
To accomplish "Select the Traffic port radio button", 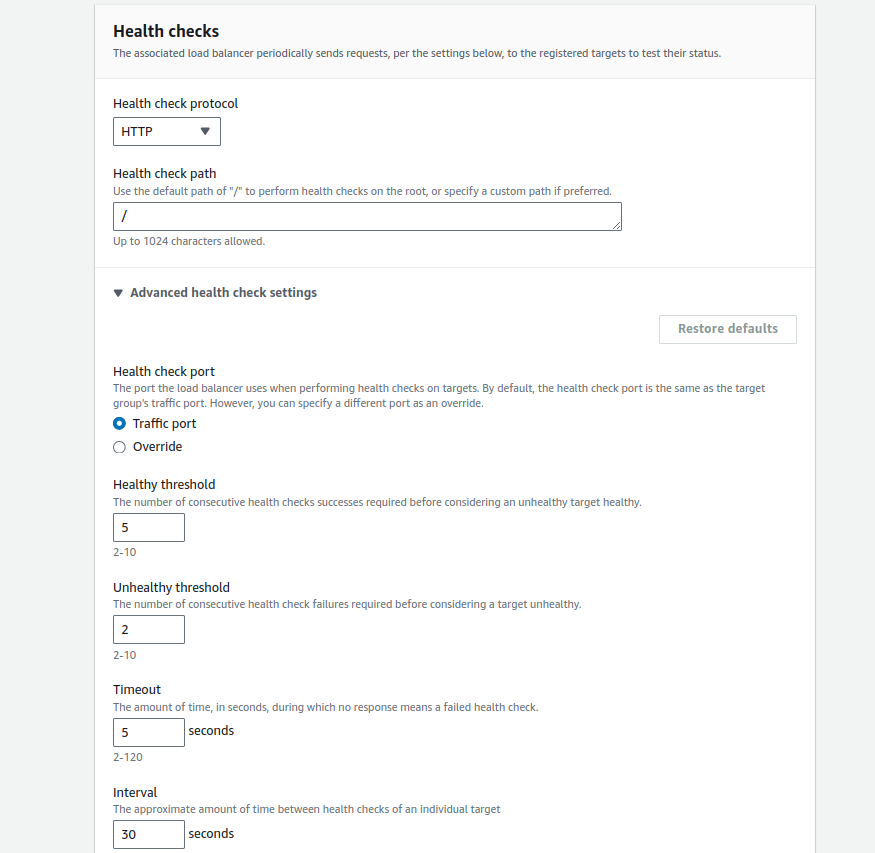I will click(x=120, y=423).
